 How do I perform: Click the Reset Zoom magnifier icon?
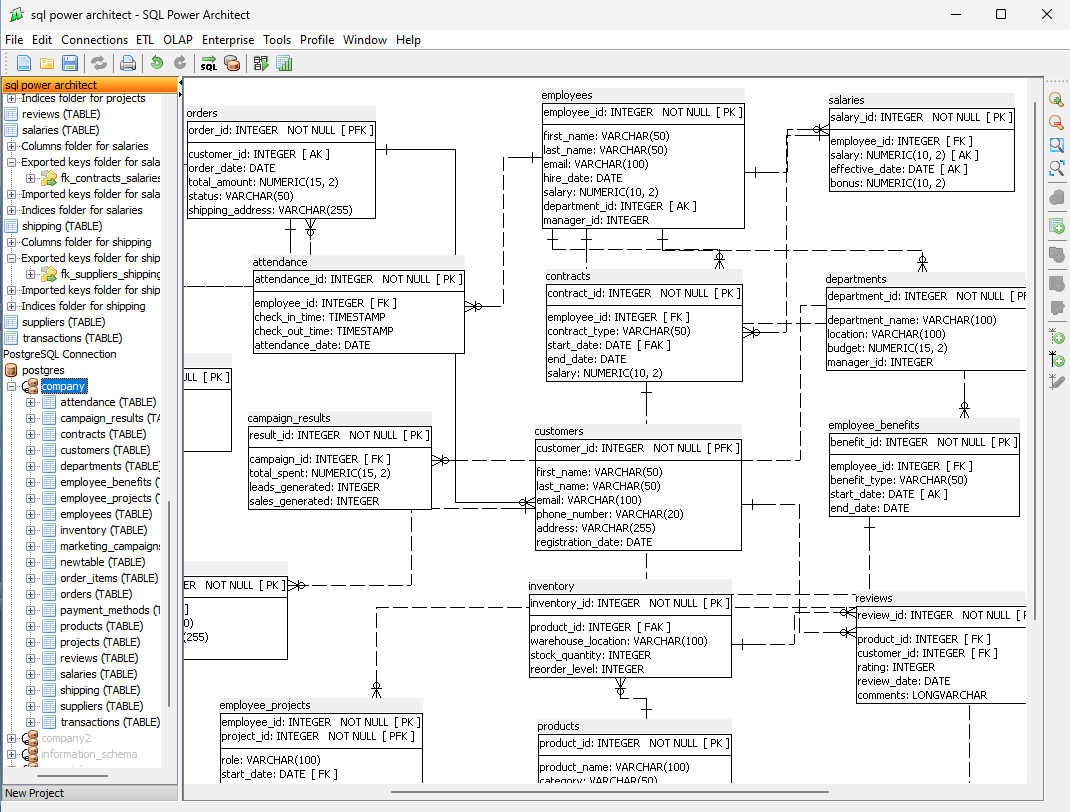pyautogui.click(x=1056, y=145)
